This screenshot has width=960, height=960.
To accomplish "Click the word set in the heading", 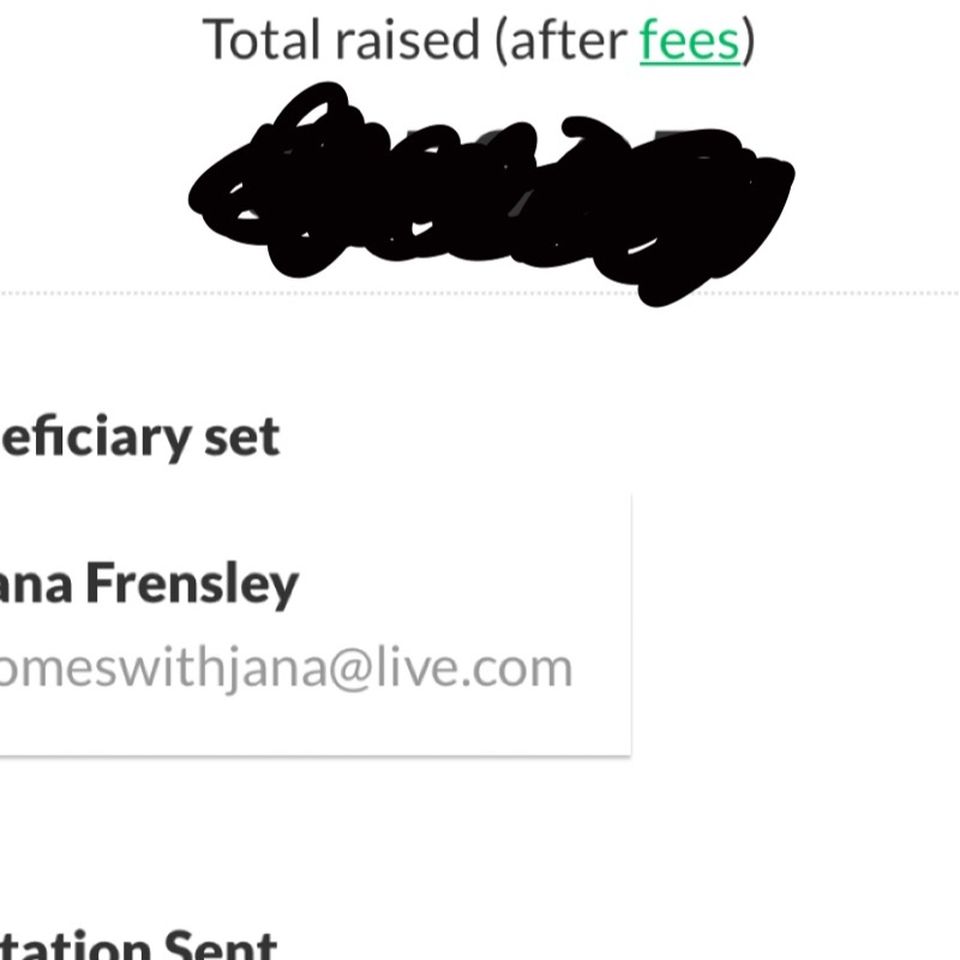I will pos(242,438).
